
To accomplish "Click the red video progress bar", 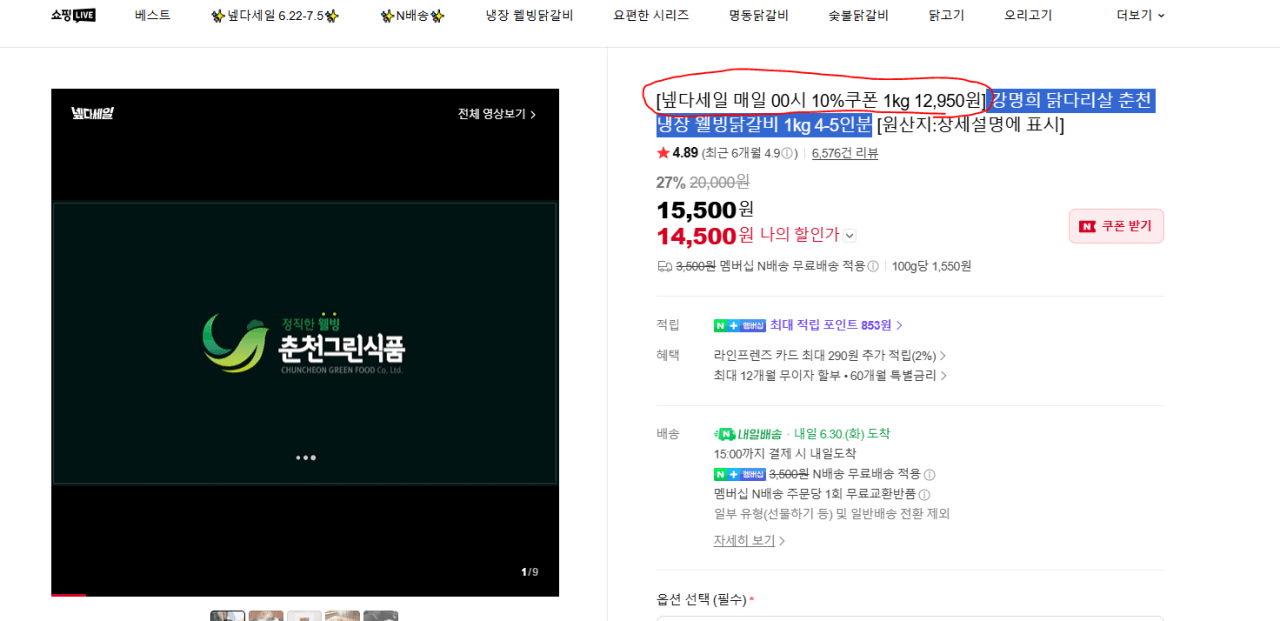I will click(x=68, y=595).
